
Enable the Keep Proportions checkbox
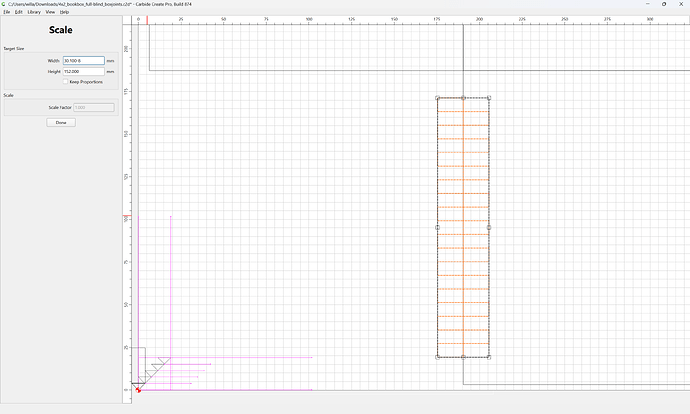tap(66, 82)
